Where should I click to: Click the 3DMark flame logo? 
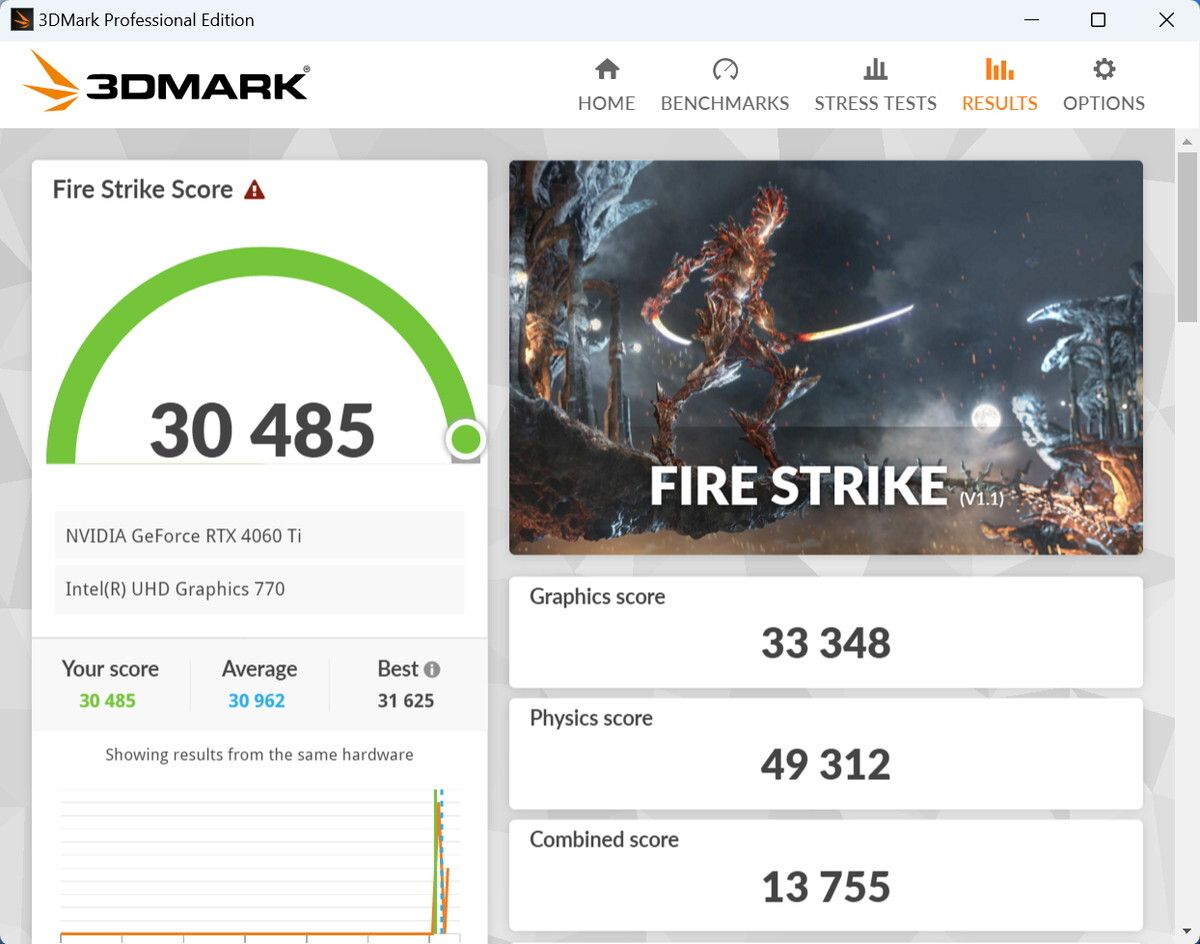click(52, 81)
